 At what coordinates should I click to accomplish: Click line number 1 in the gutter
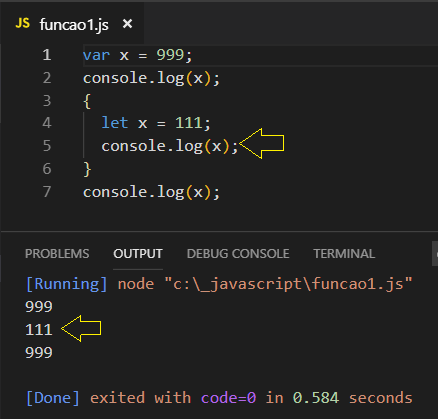tap(47, 55)
